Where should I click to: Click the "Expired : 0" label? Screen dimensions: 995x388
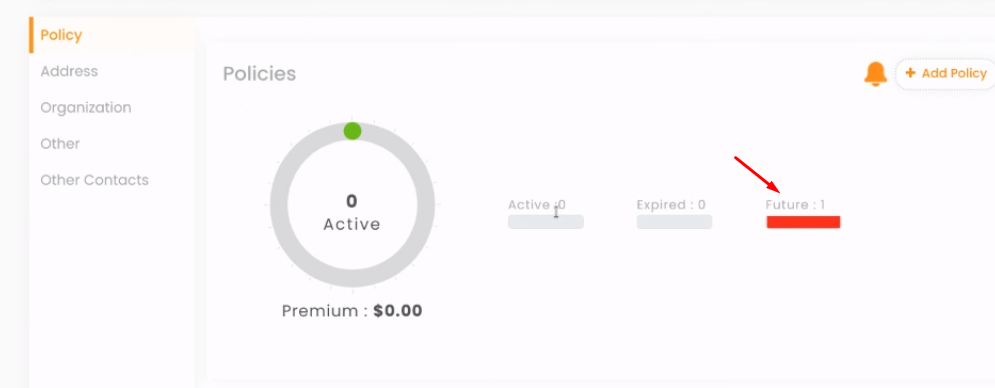[x=671, y=204]
